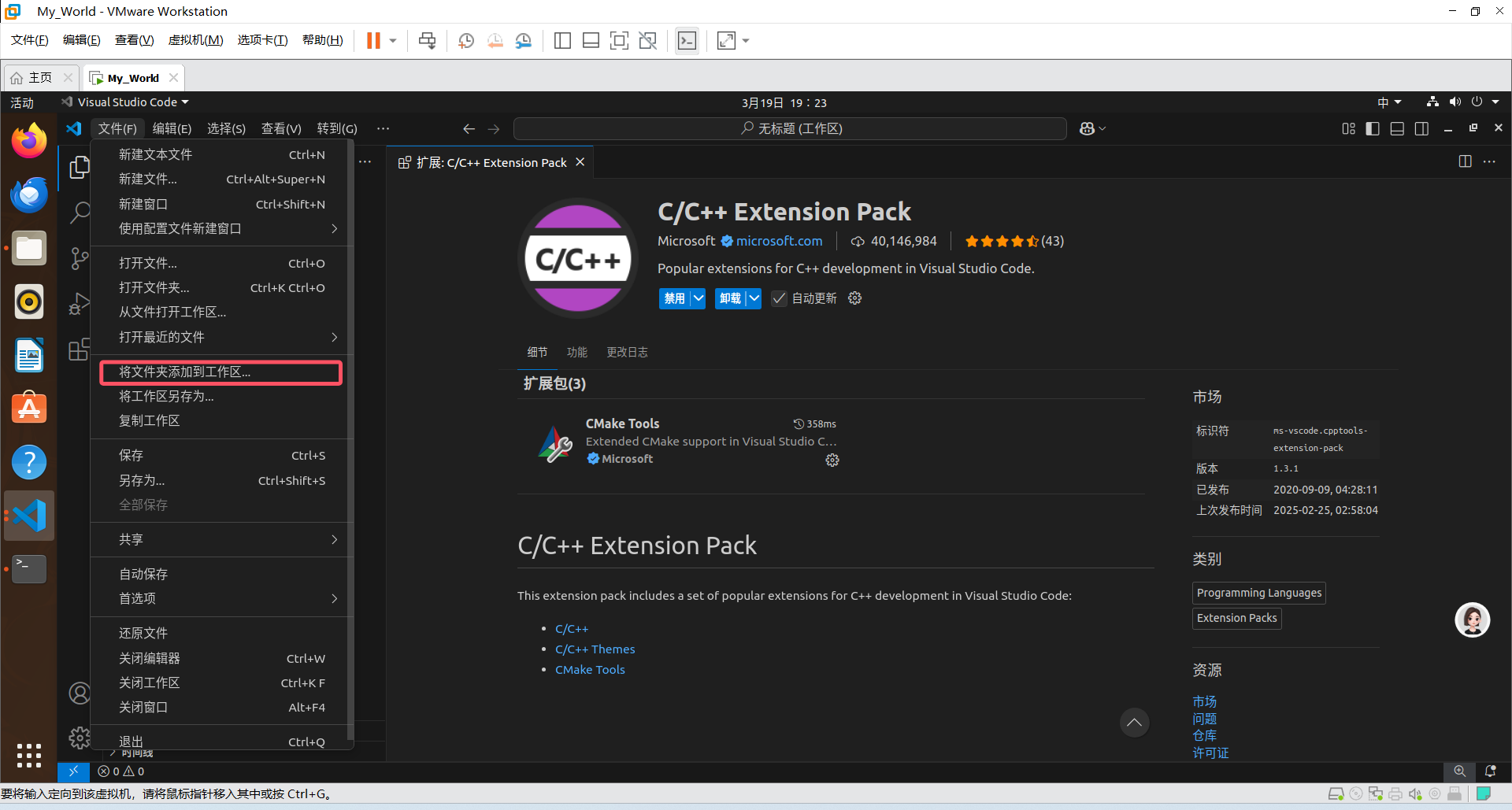Toggle the 自动更新 checkbox
Viewport: 1512px width, 810px height.
coord(779,298)
